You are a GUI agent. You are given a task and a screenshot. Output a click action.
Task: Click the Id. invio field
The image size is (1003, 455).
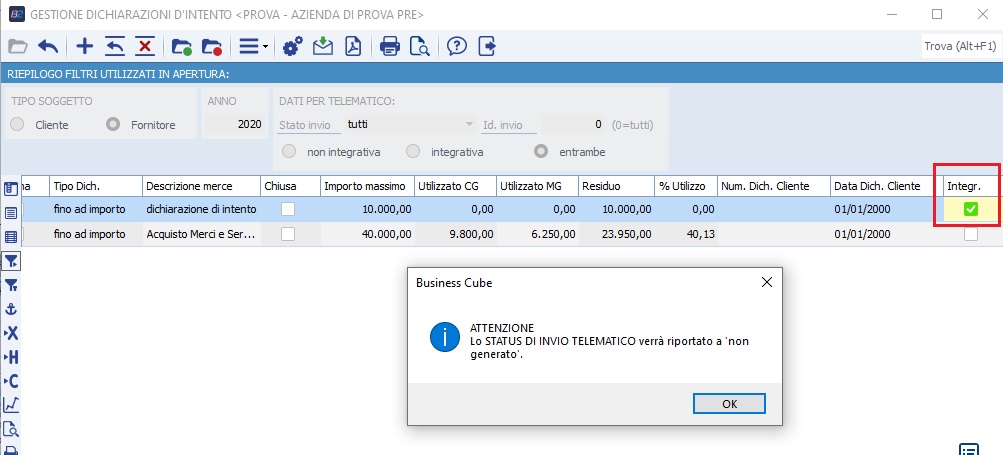pyautogui.click(x=574, y=124)
